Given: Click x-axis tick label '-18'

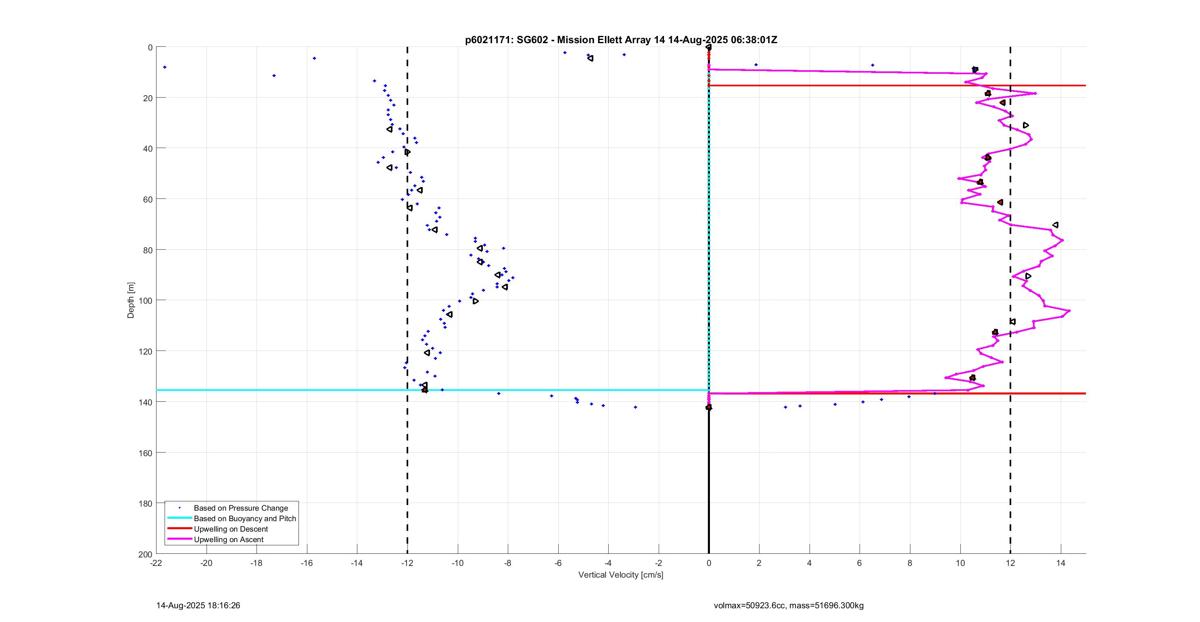Looking at the screenshot, I should point(257,563).
